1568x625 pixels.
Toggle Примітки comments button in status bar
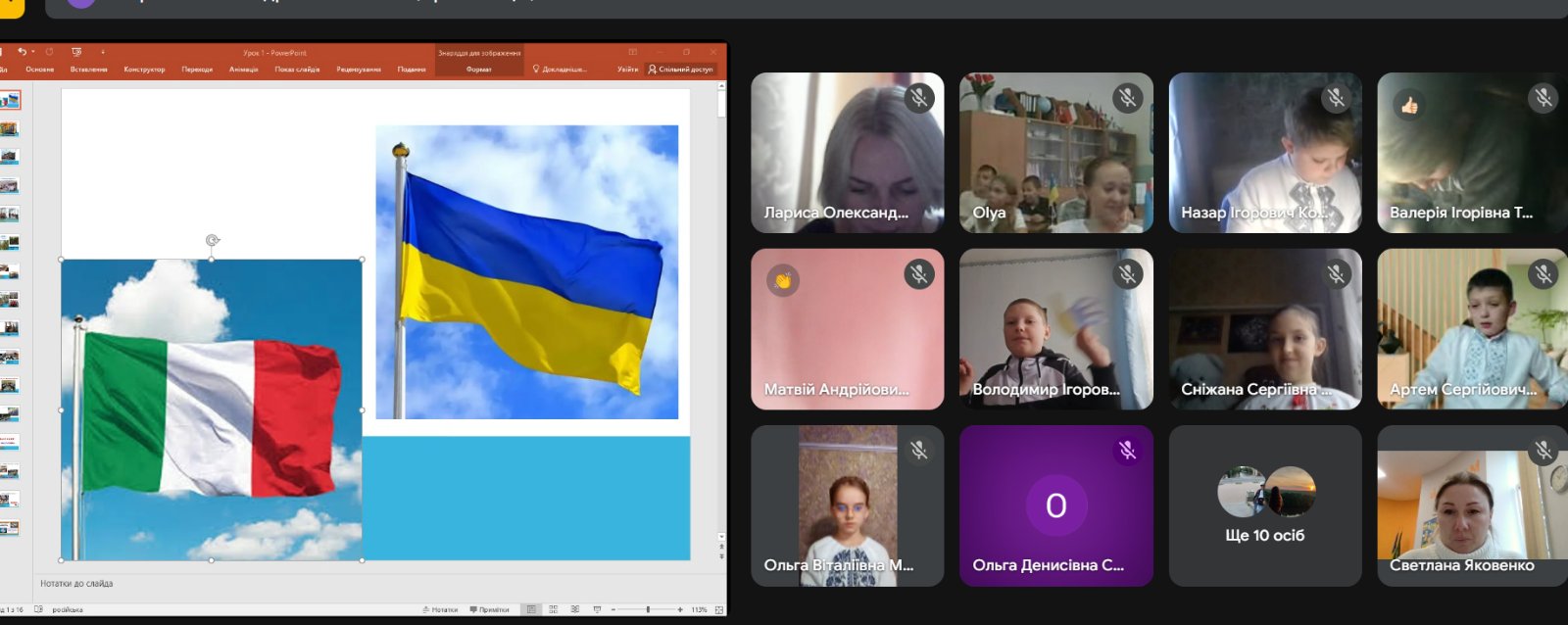click(x=490, y=609)
